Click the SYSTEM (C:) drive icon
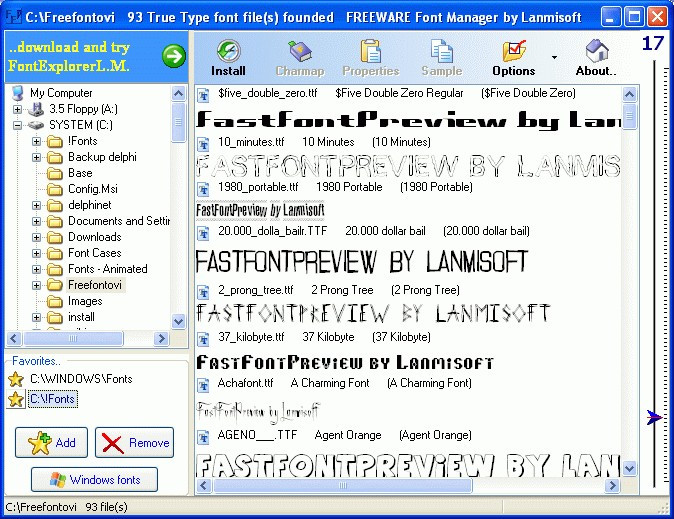Screen dimensions: 674x519 (37, 125)
